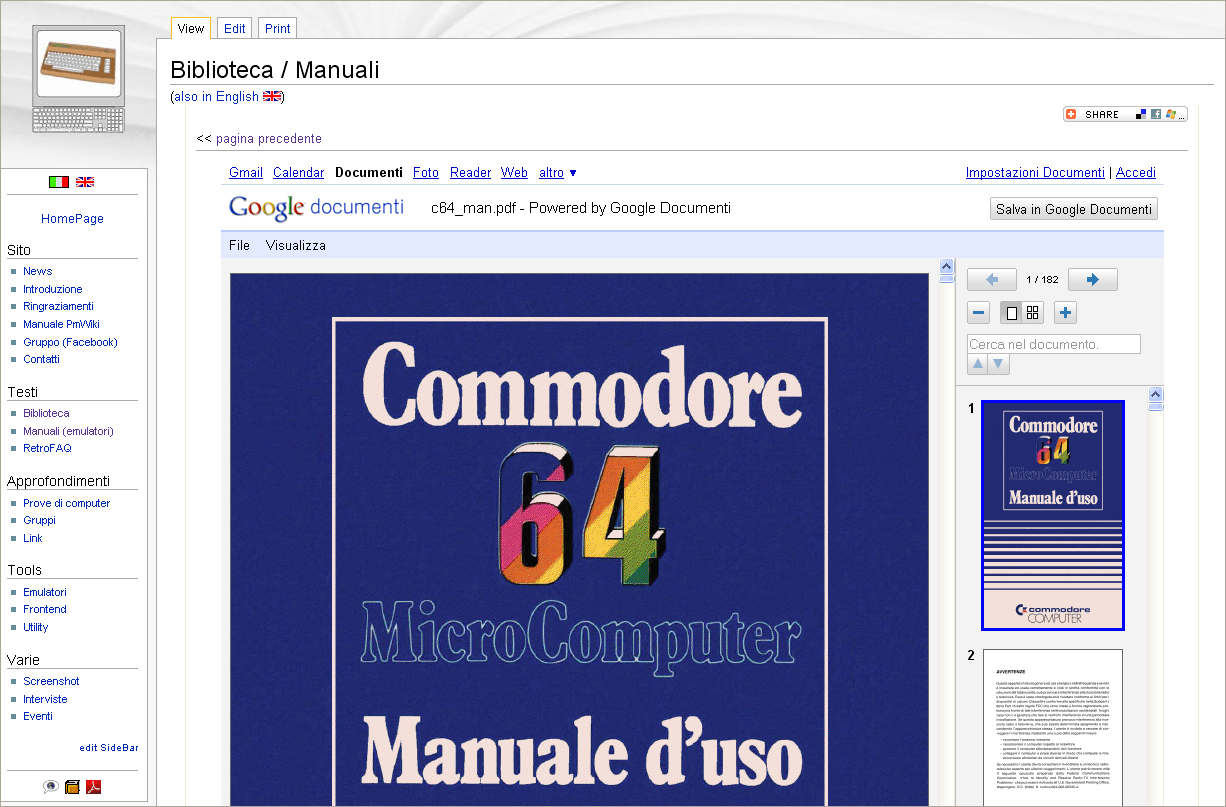Open Contatti sidebar link
Screen dimensions: 1226x807
click(x=41, y=359)
